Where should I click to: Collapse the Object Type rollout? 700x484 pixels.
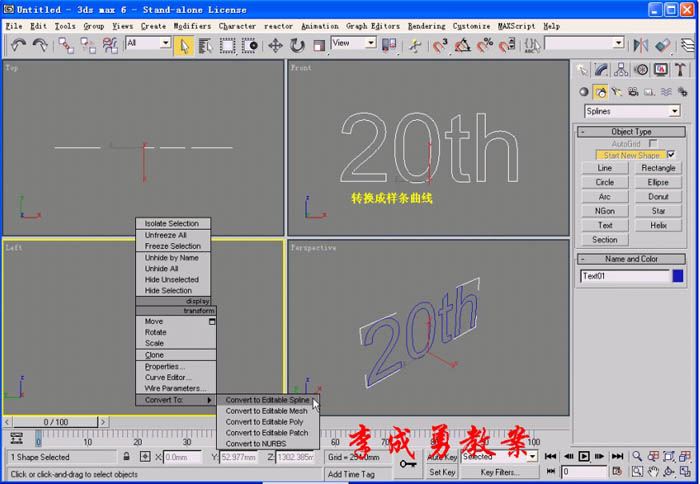[x=631, y=132]
